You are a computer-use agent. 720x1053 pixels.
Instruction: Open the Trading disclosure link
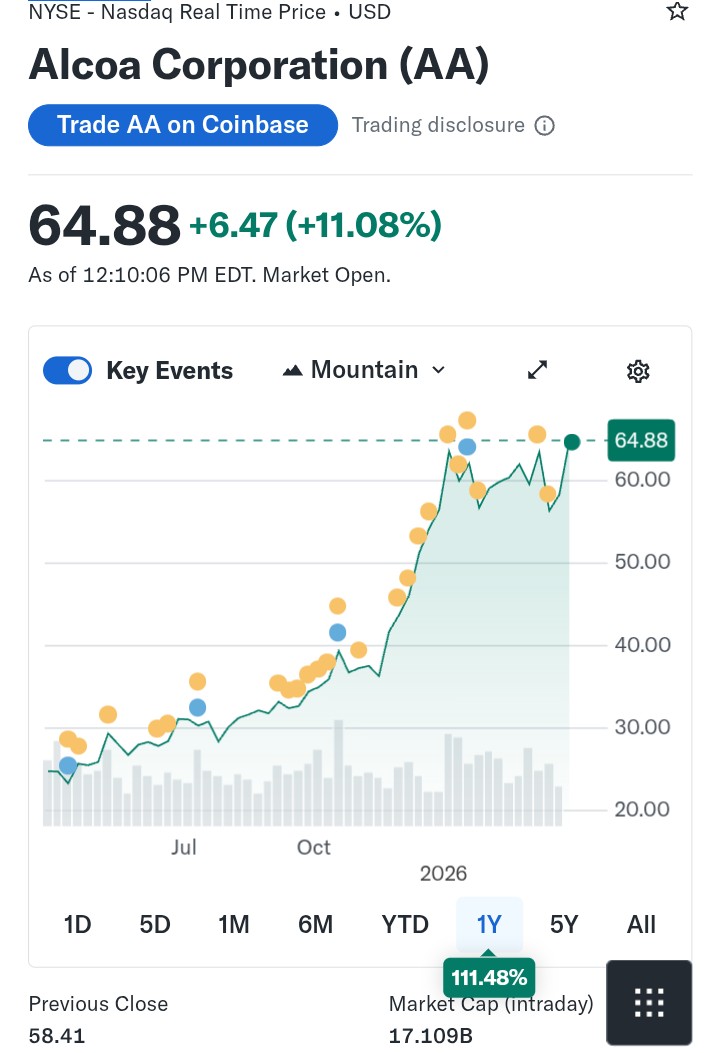[438, 125]
